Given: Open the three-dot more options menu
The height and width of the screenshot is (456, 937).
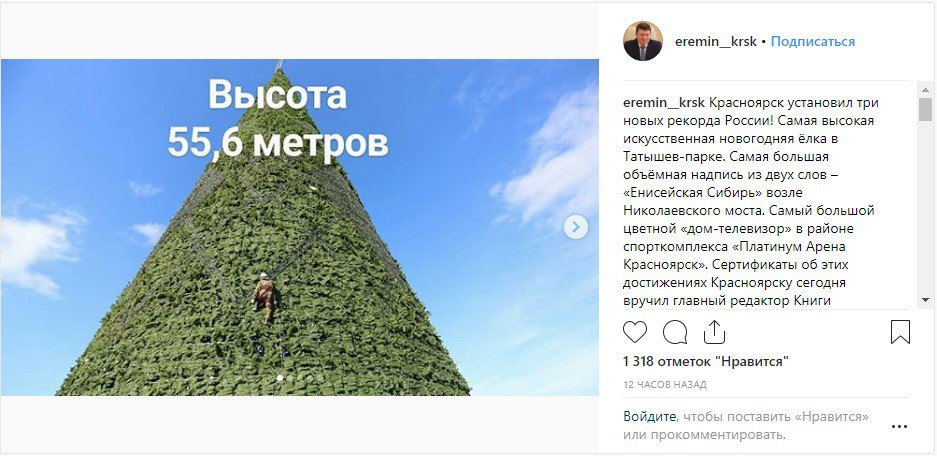Looking at the screenshot, I should tap(899, 427).
